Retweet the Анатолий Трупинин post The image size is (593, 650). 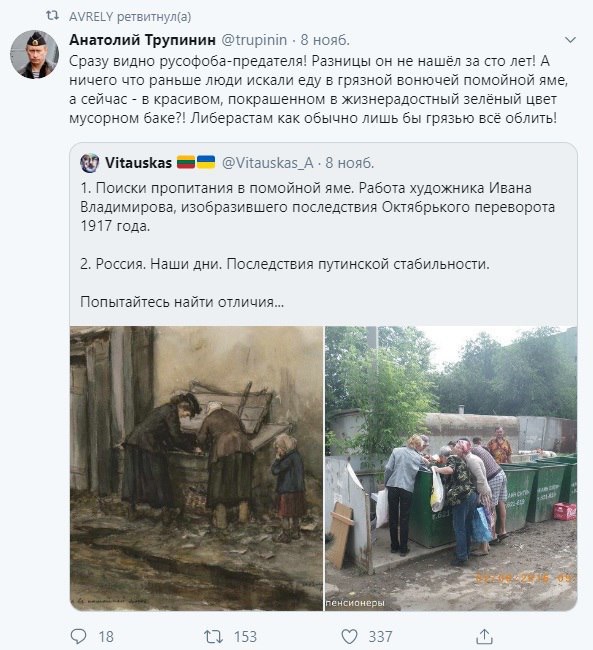[214, 636]
